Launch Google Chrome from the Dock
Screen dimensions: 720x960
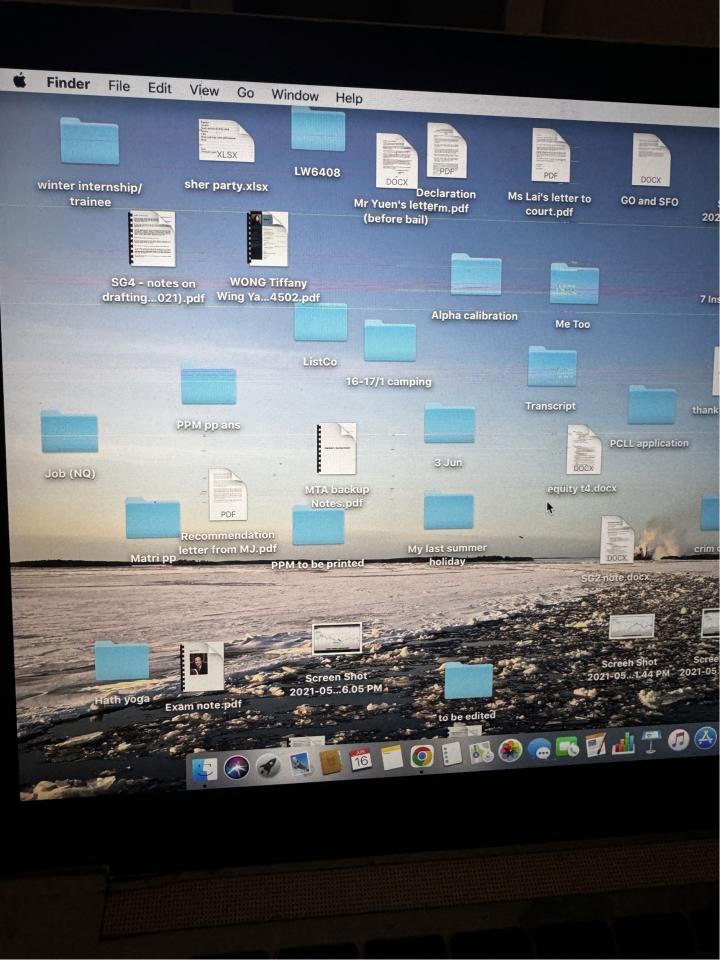point(422,756)
